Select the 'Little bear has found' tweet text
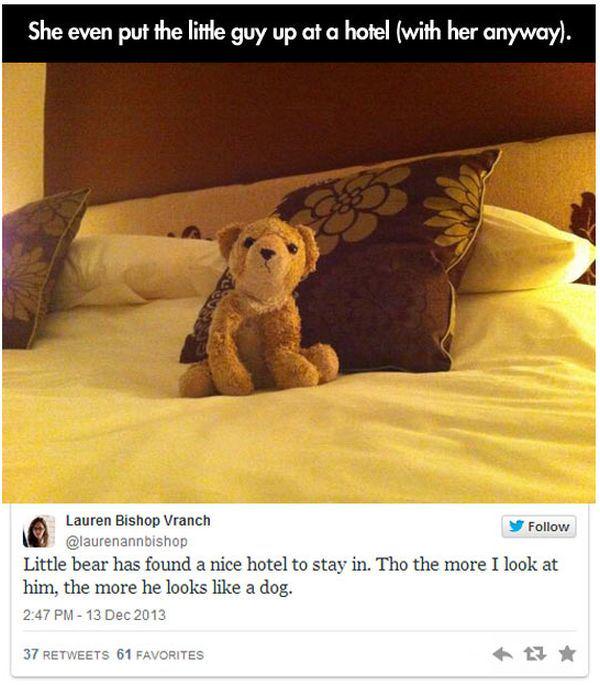The height and width of the screenshot is (686, 600). point(290,576)
